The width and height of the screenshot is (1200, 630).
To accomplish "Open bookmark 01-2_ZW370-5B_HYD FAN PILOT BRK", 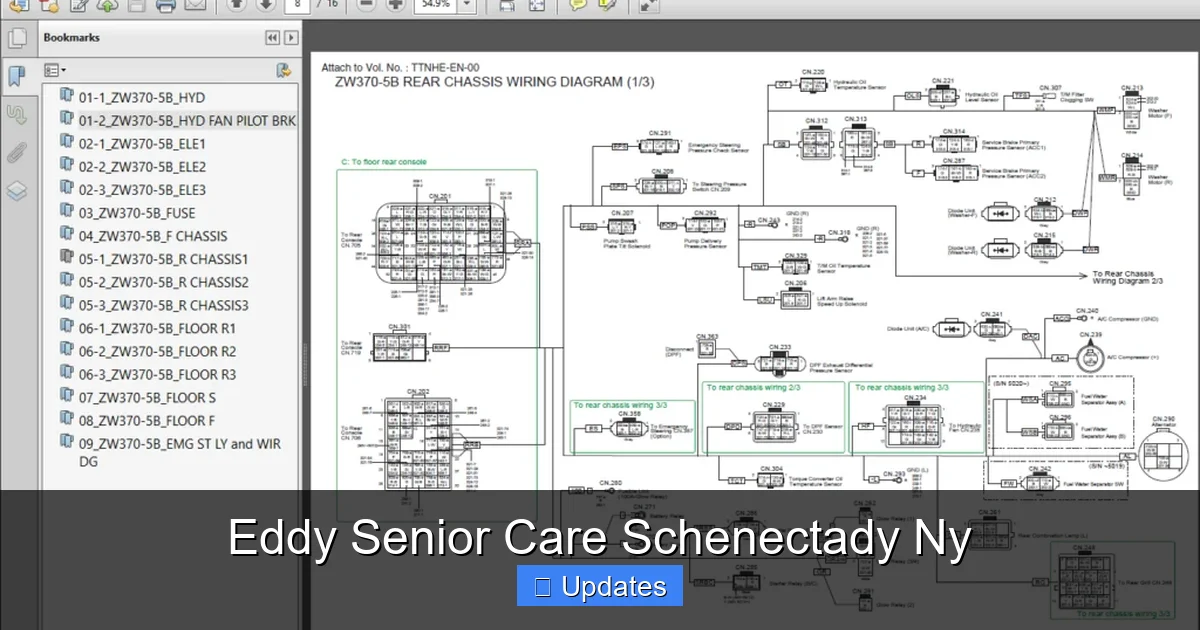I will (188, 121).
